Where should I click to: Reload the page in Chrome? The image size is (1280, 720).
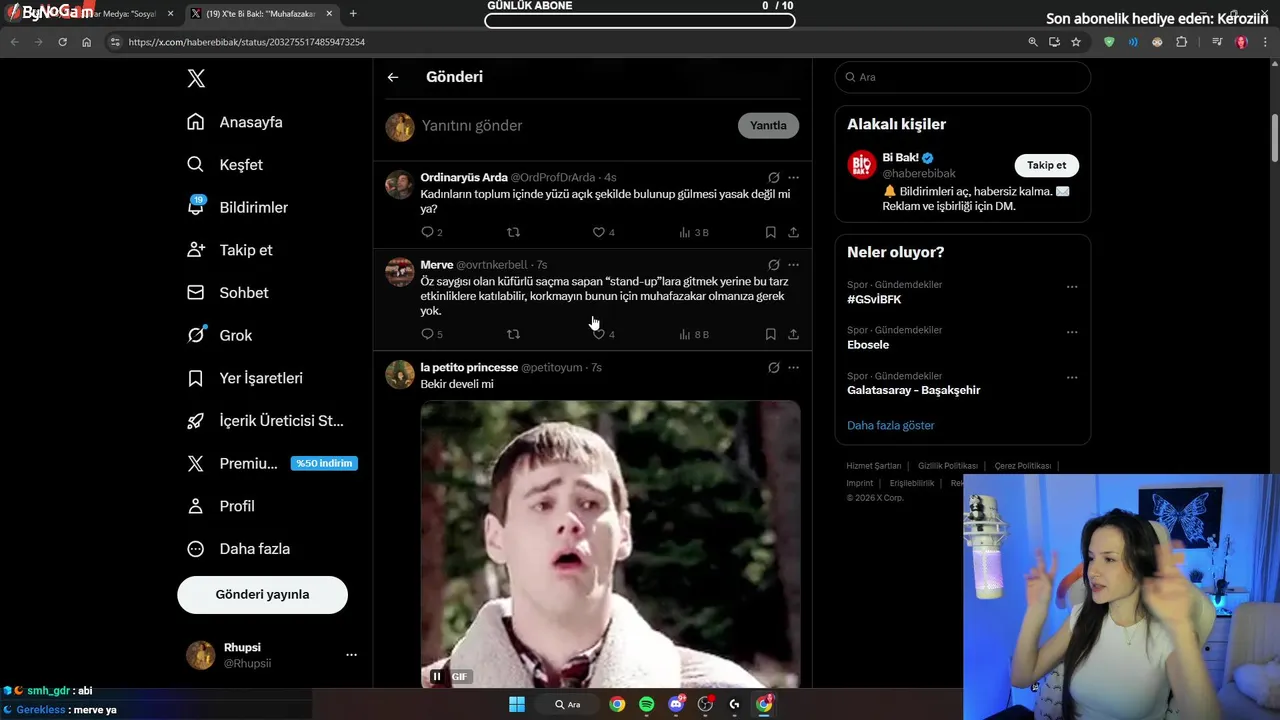(62, 42)
